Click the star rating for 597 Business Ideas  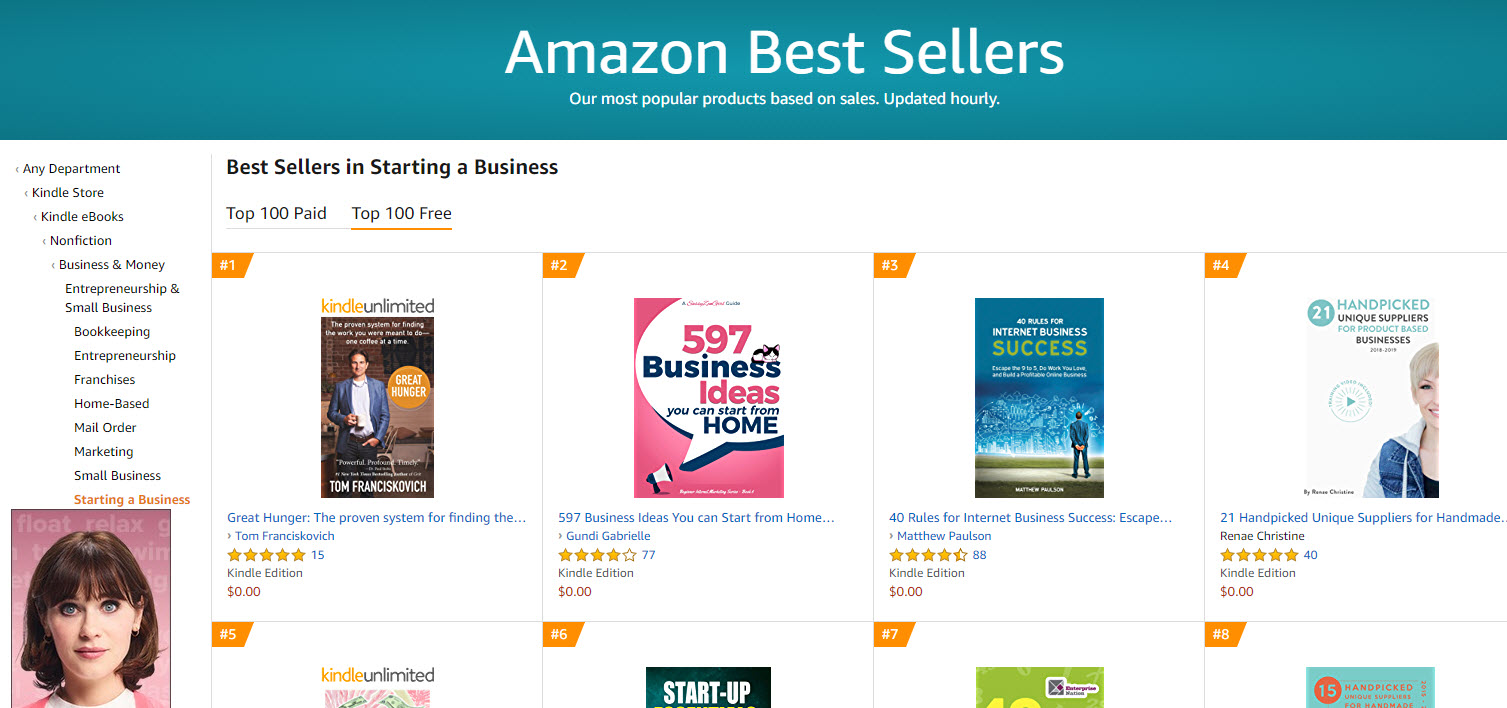[597, 555]
